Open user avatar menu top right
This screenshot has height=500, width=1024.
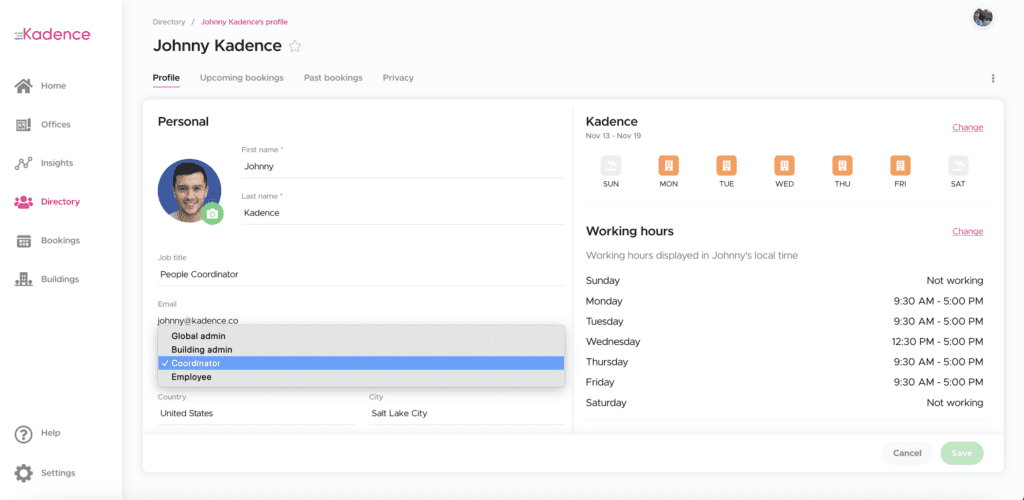point(982,18)
